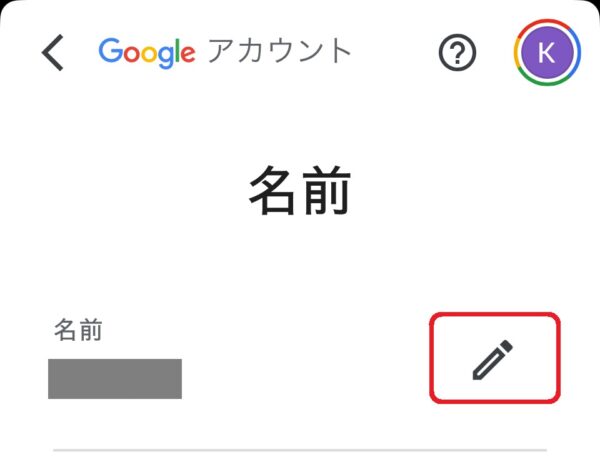The image size is (600, 459).
Task: Tap the circled question mark for support
Action: pyautogui.click(x=457, y=52)
